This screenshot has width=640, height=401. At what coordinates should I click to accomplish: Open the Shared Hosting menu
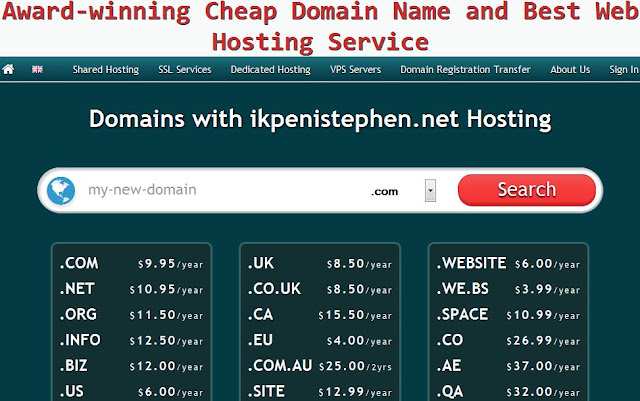(106, 70)
